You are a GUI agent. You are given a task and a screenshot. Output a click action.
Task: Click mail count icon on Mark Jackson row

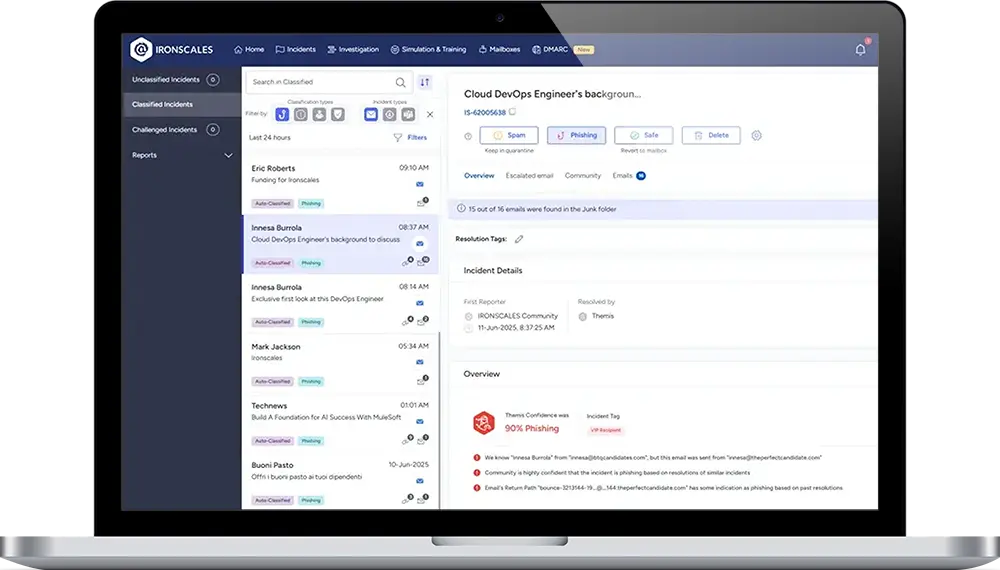[422, 381]
